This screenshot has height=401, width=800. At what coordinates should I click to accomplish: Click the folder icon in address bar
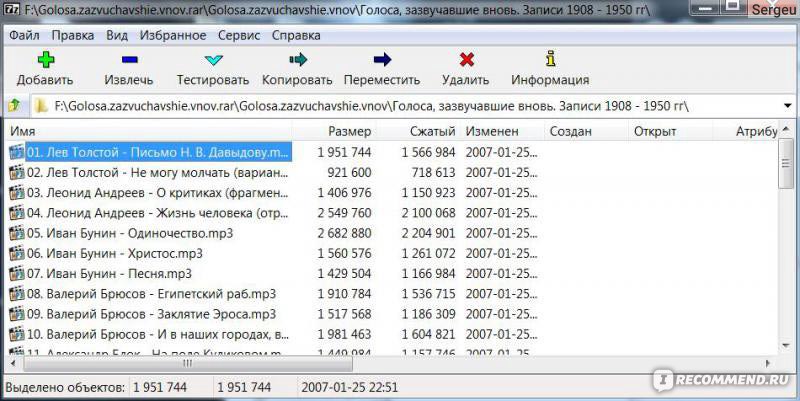point(41,106)
